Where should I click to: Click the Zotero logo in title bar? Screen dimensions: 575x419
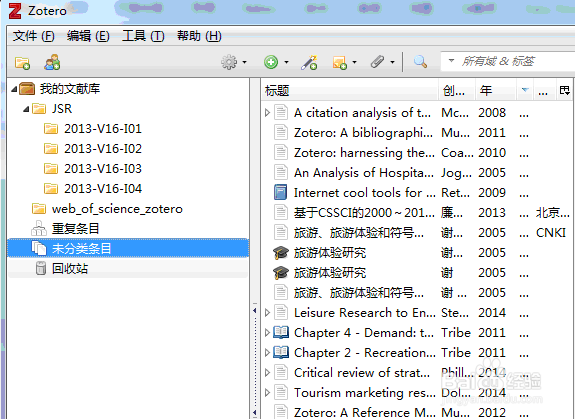pyautogui.click(x=15, y=11)
